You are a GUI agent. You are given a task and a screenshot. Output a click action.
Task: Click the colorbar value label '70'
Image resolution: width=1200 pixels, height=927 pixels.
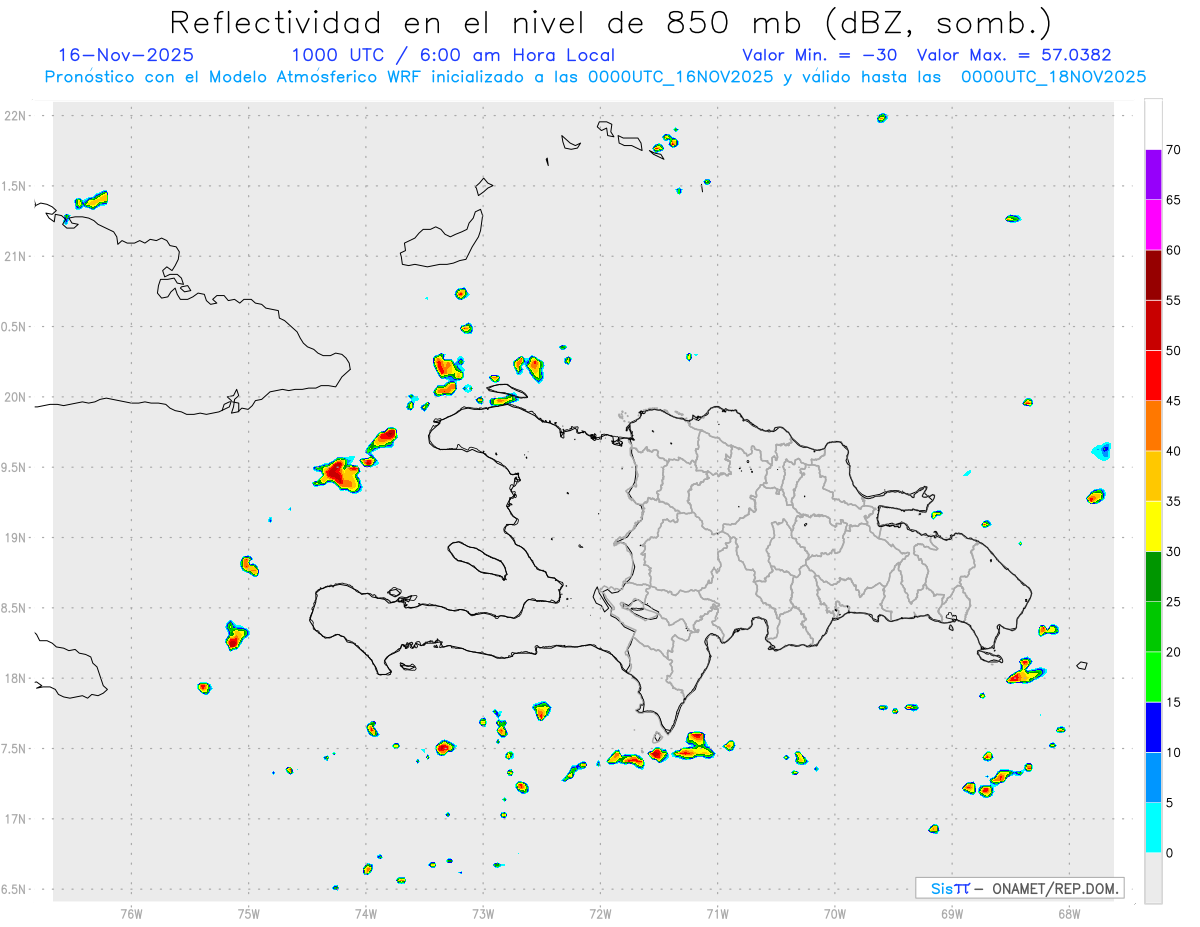(1174, 150)
